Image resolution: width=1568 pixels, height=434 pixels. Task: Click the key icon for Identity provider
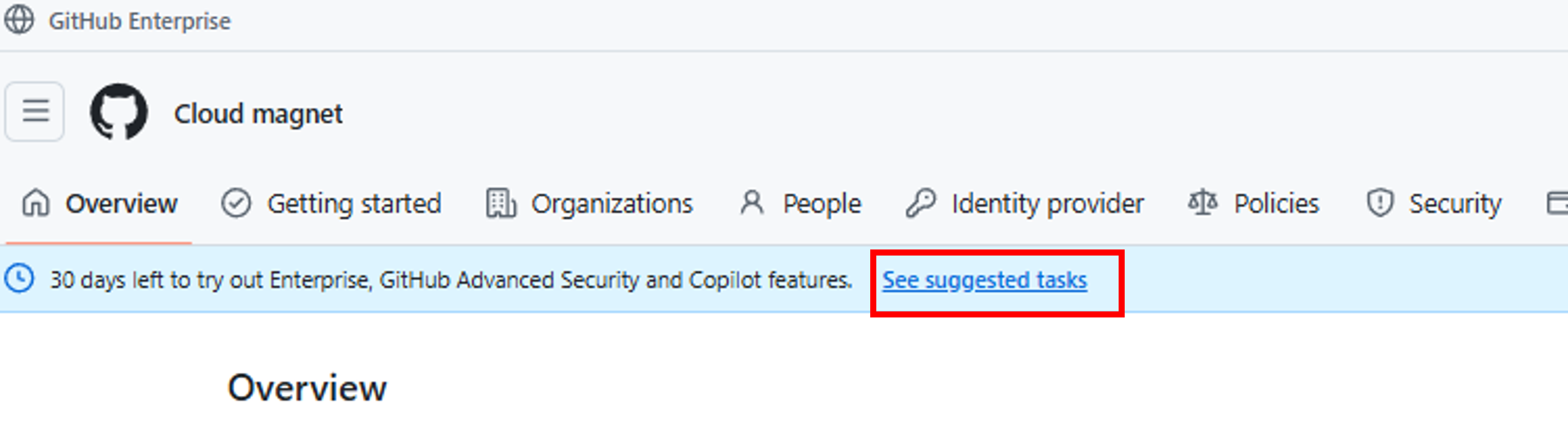(921, 203)
